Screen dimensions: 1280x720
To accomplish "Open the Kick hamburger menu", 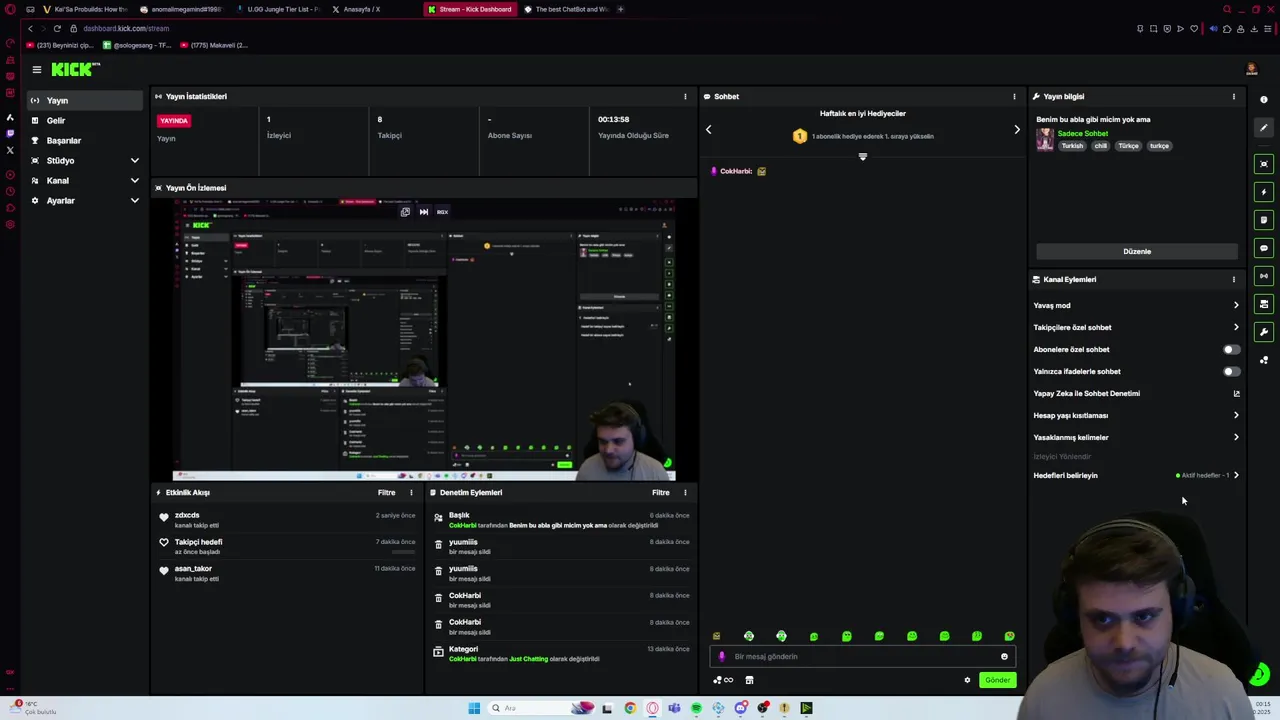I will (x=36, y=69).
